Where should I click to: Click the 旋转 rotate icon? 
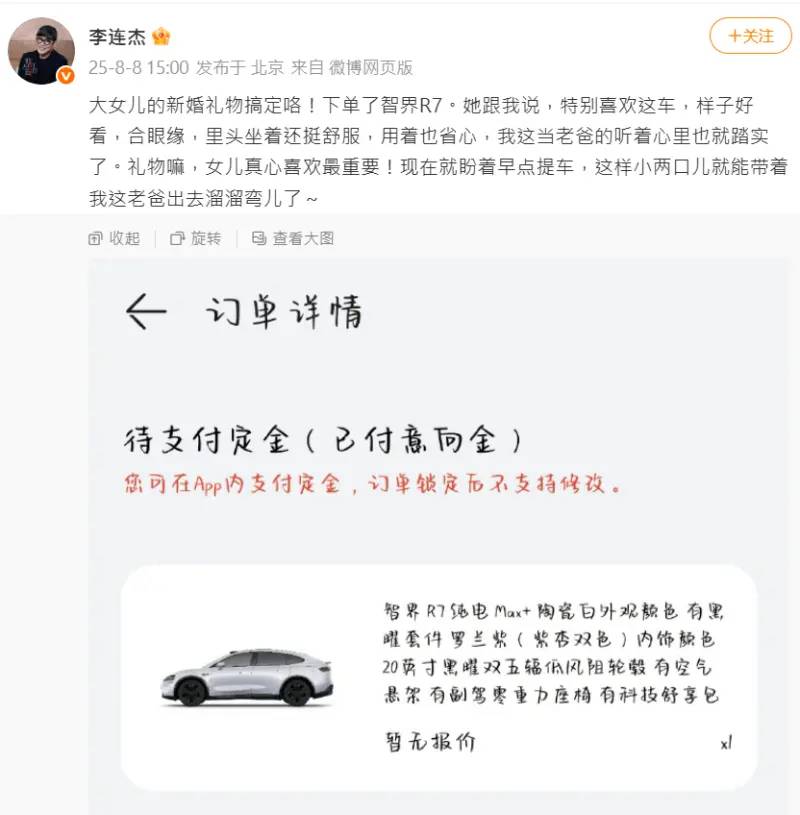point(177,239)
